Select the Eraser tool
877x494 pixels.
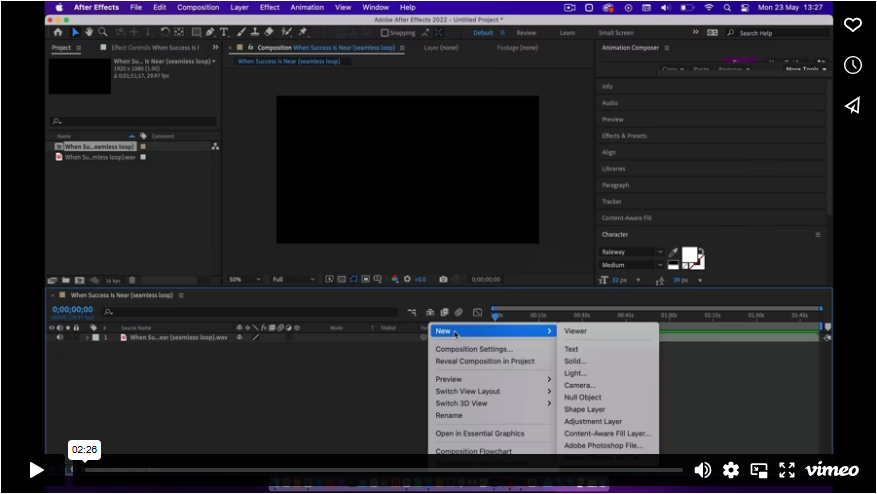coord(269,32)
